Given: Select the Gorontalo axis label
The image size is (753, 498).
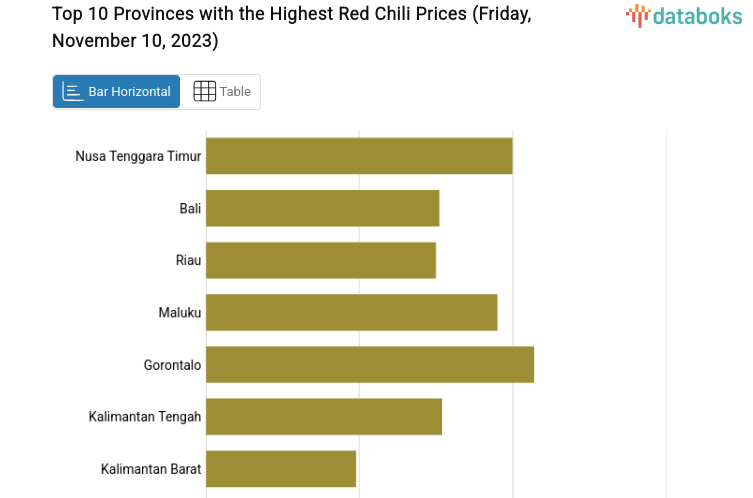Looking at the screenshot, I should click(x=172, y=365).
